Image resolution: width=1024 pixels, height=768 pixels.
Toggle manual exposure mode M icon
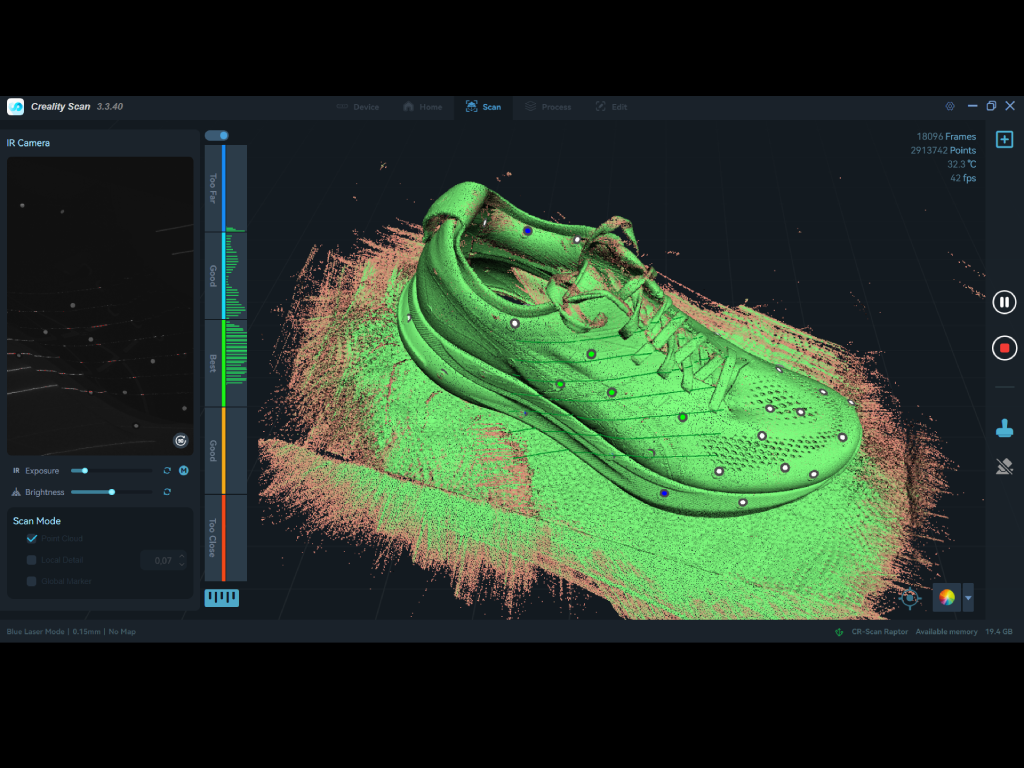click(184, 470)
